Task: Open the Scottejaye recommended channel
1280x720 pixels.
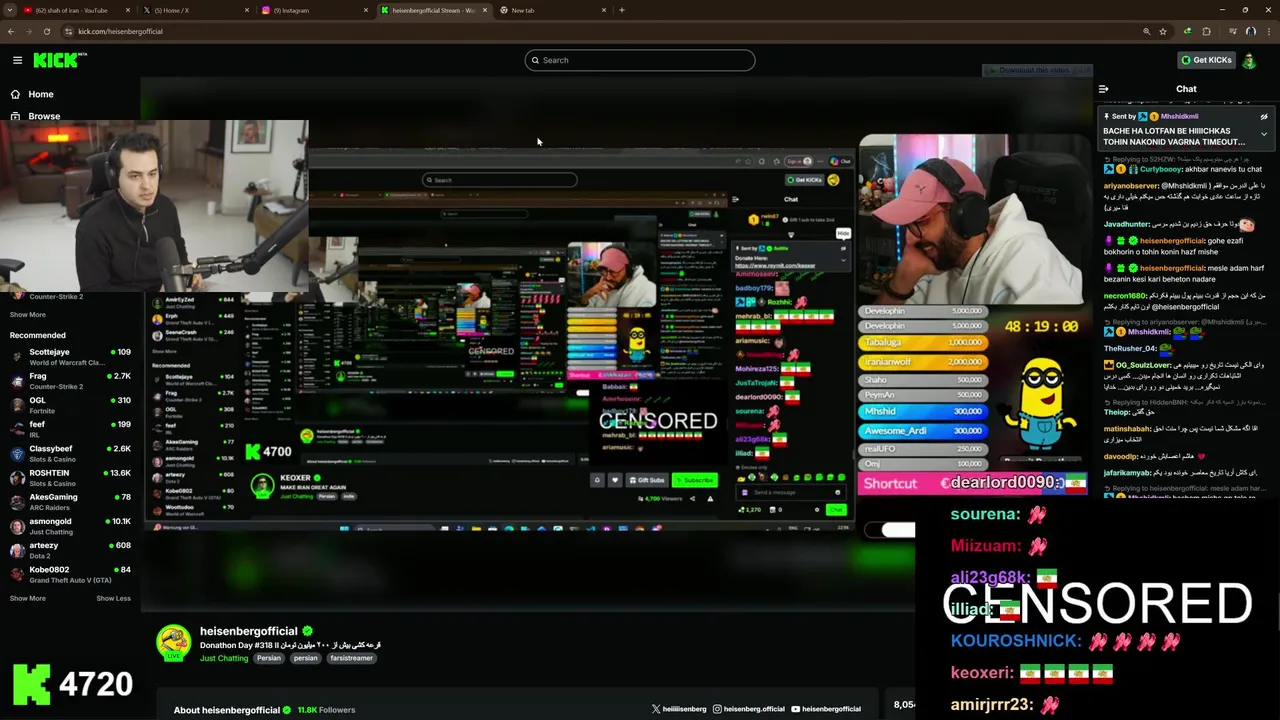Action: 70,357
